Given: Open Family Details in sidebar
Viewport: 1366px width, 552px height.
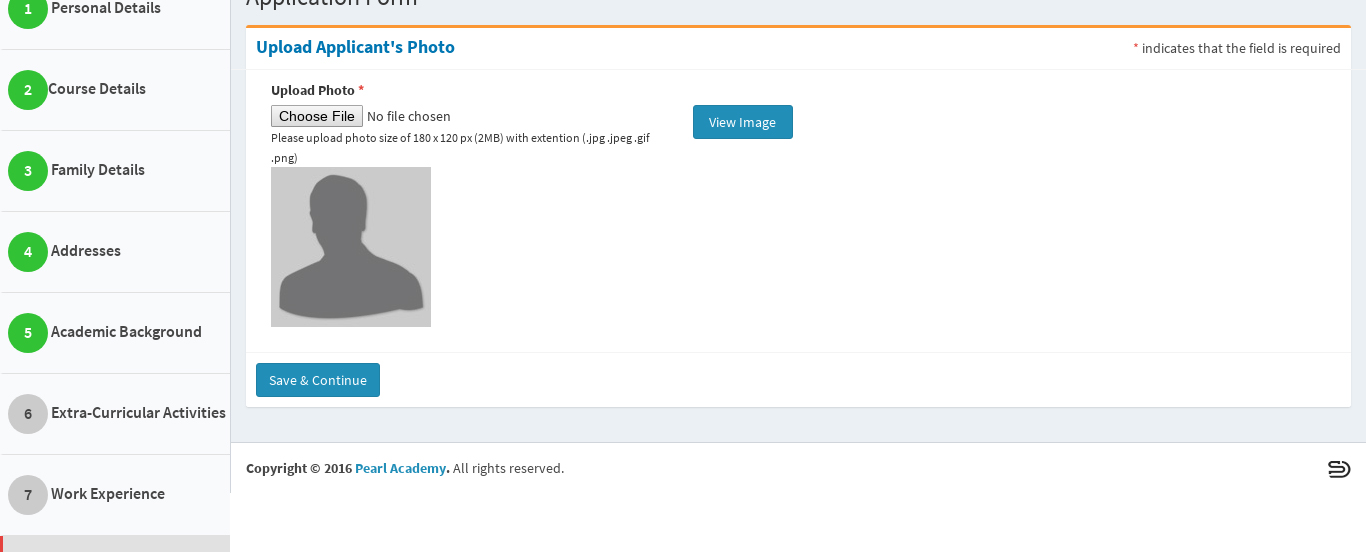Looking at the screenshot, I should pyautogui.click(x=98, y=170).
